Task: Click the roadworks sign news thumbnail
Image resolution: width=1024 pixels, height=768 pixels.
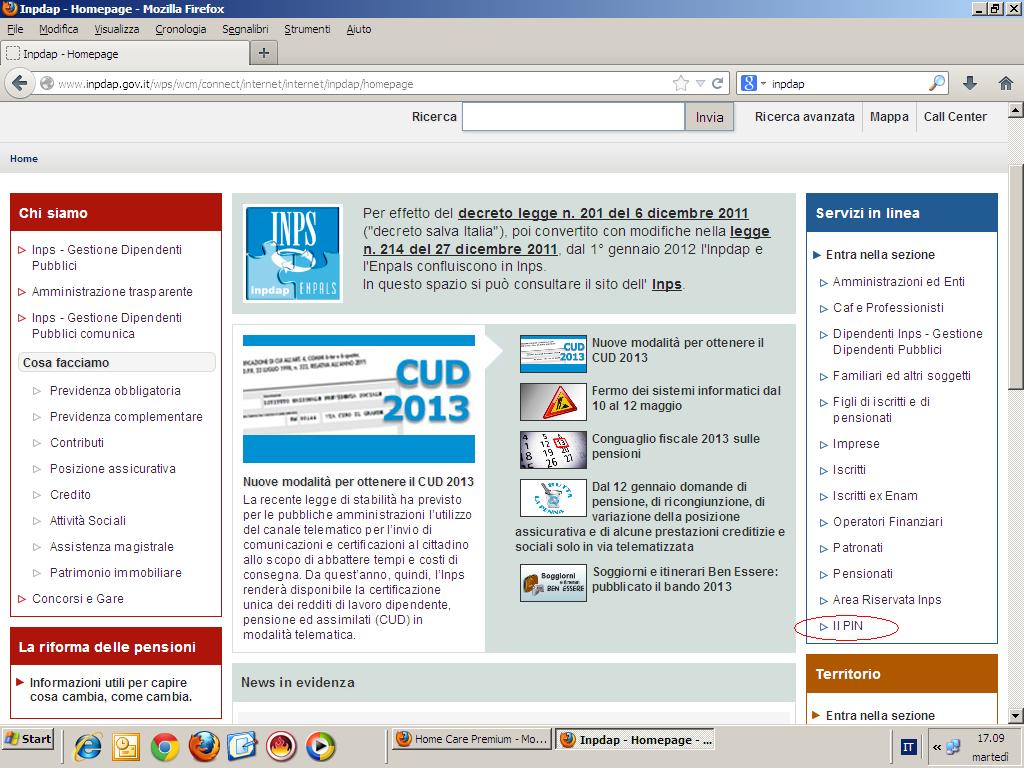Action: point(553,402)
